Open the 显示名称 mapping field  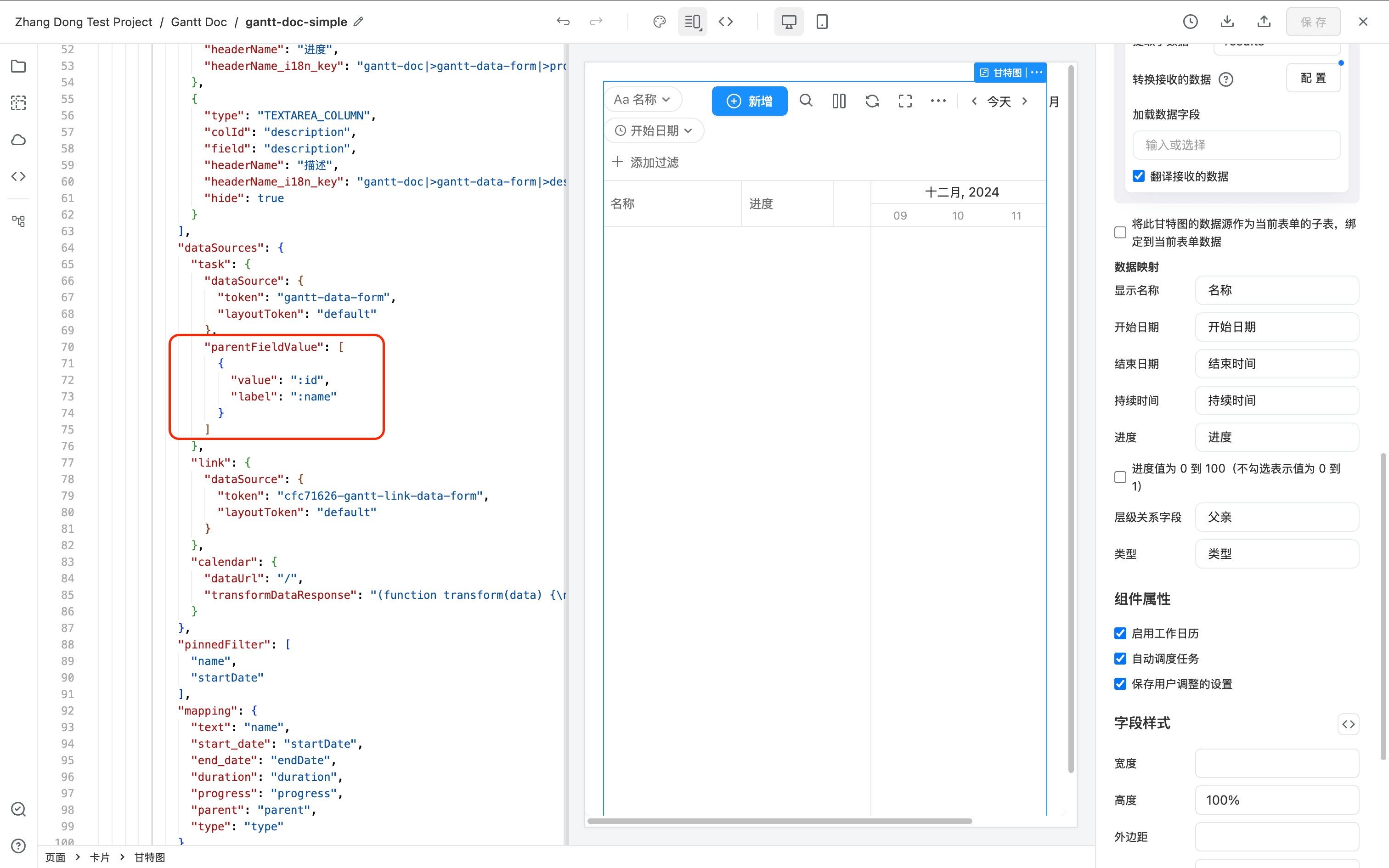[1277, 290]
